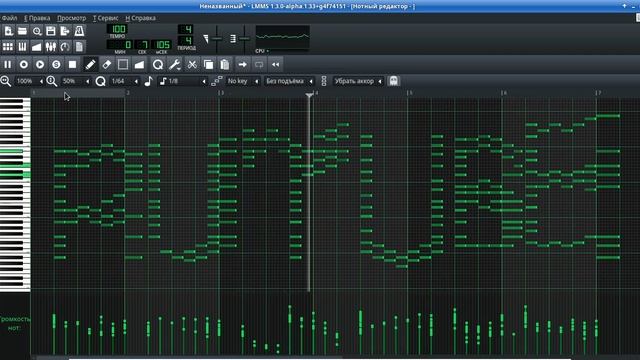640x360 pixels.
Task: Click bar 2 on the timeline ruler
Action: pos(127,93)
